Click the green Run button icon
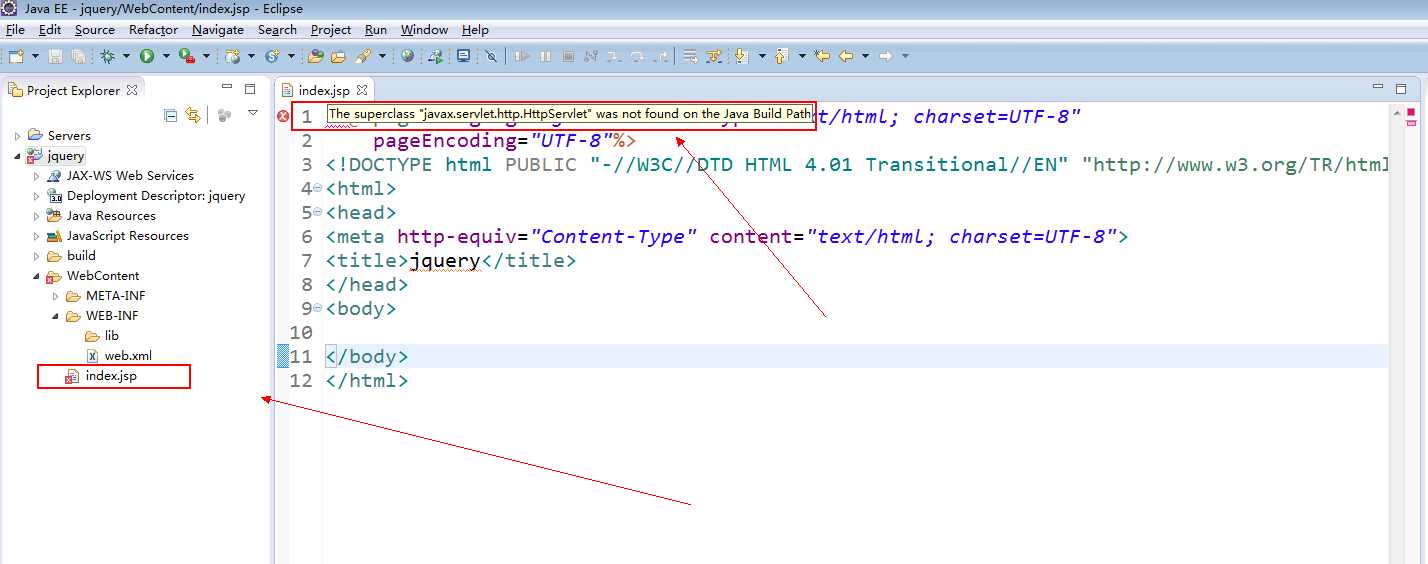The height and width of the screenshot is (564, 1428). tap(147, 56)
